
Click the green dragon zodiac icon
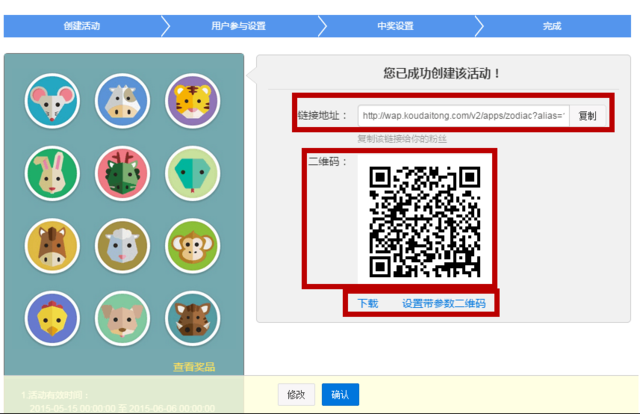[x=122, y=173]
